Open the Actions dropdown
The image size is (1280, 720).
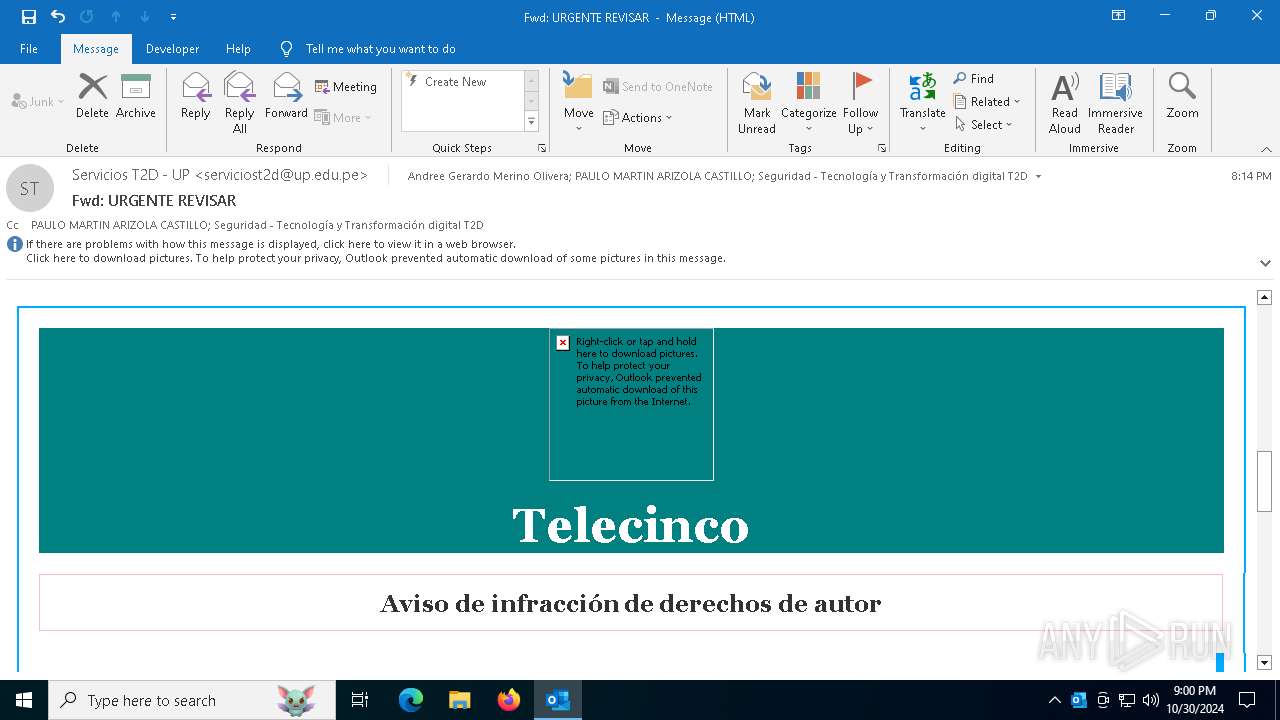(x=637, y=117)
